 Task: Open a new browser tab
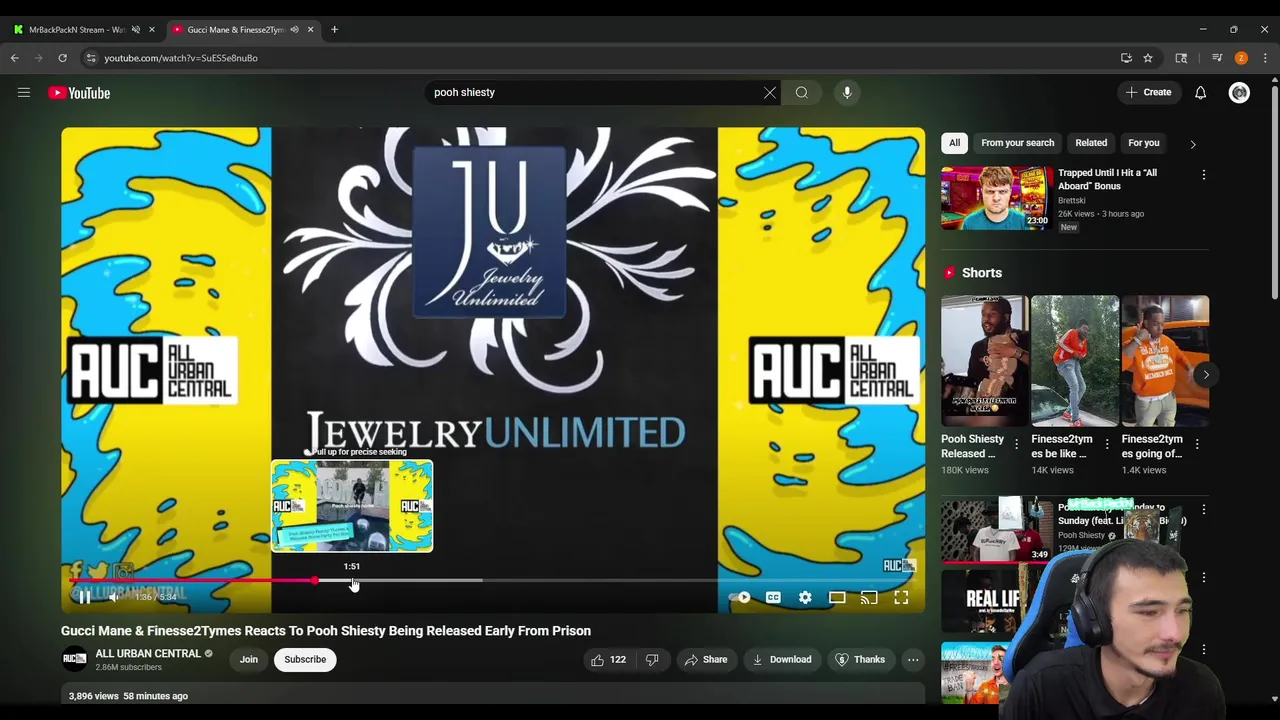click(334, 30)
